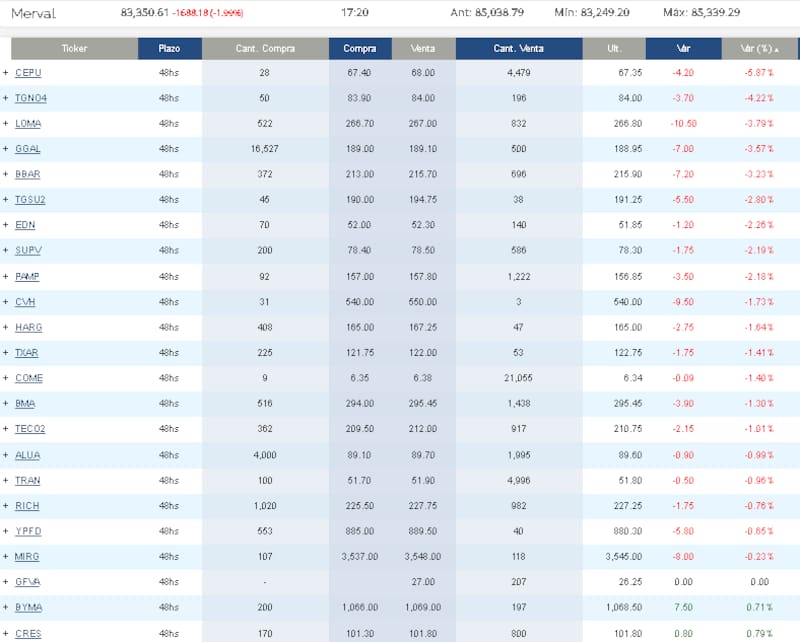Viewport: 800px width, 642px height.
Task: Click the TGSU2 ticker link
Action: click(x=30, y=200)
